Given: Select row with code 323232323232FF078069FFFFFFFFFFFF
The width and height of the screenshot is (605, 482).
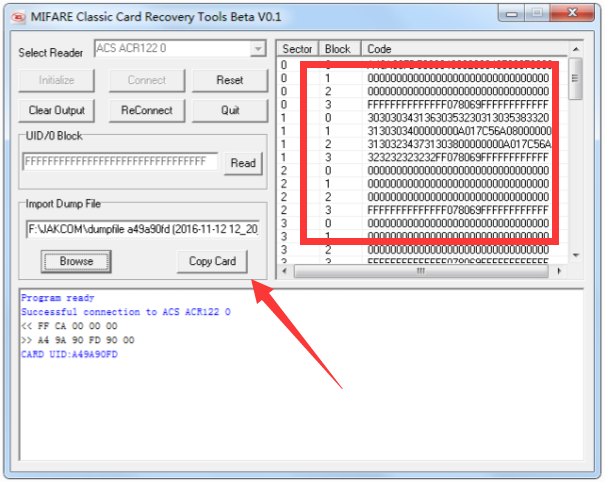Looking at the screenshot, I should pos(422,157).
